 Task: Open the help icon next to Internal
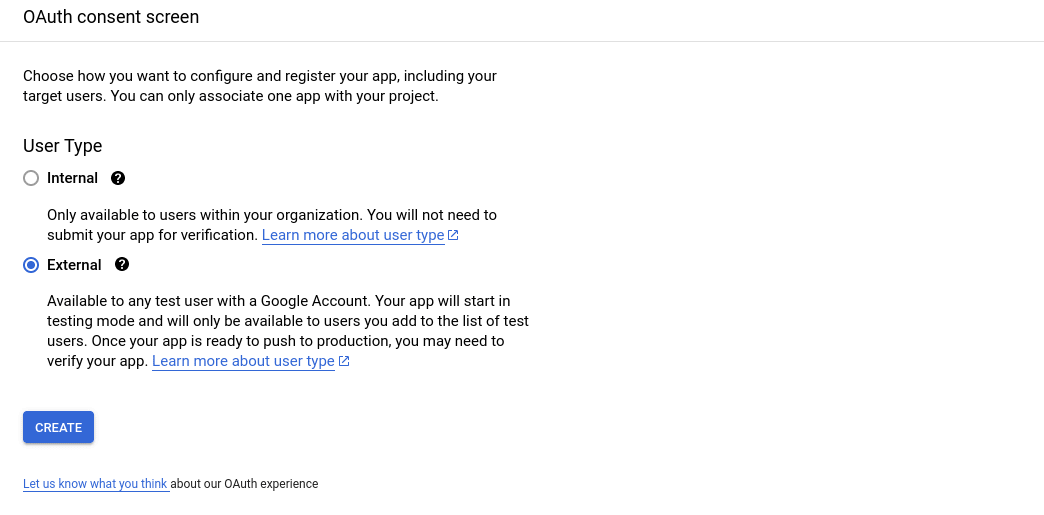pos(118,178)
